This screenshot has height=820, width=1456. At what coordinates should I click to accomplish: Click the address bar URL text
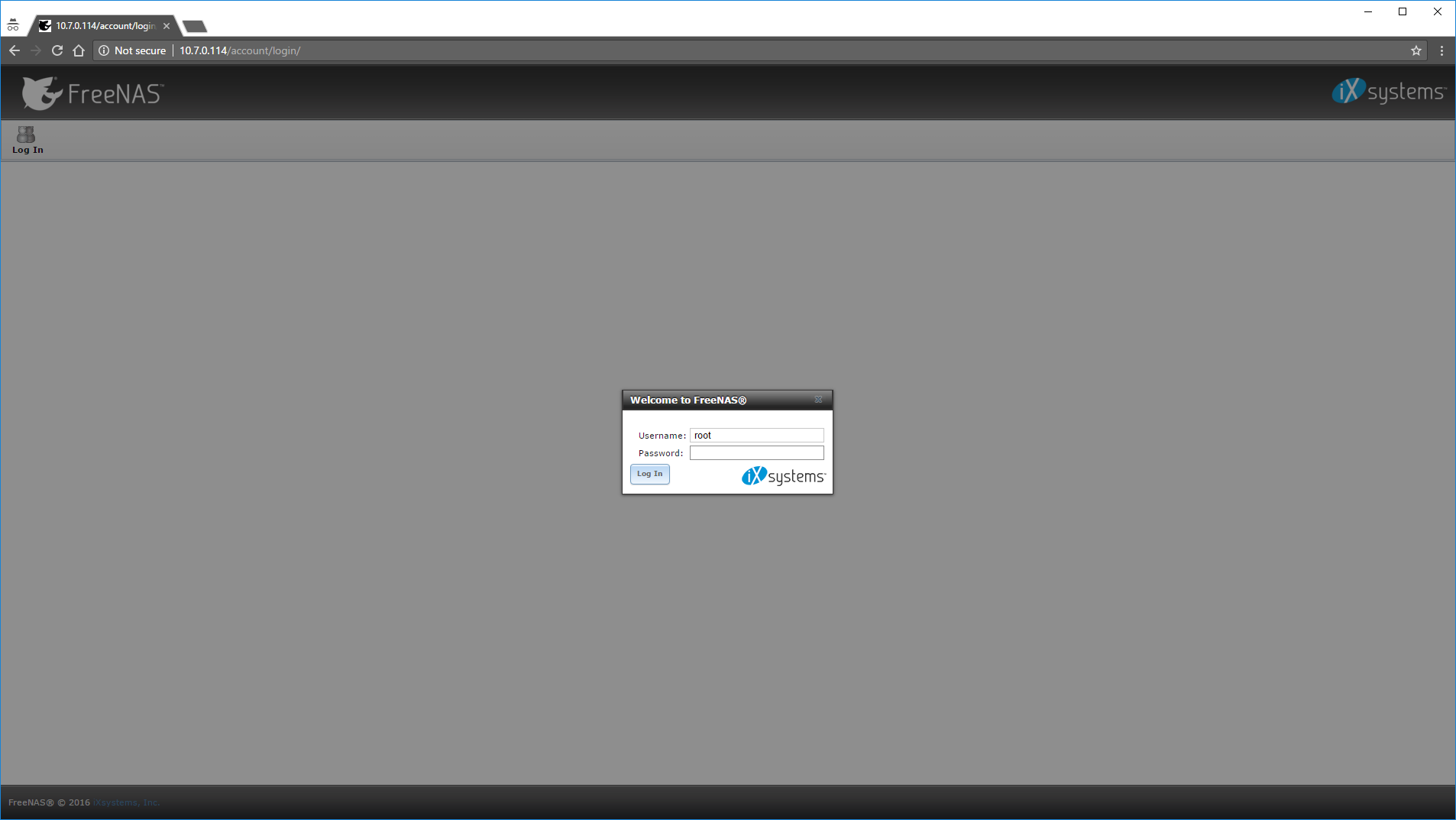240,50
